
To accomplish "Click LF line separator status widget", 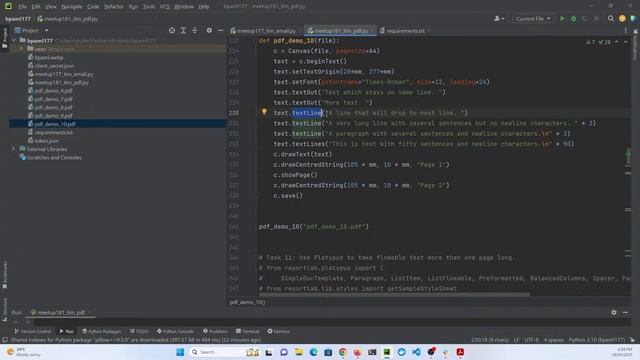I will click(516, 340).
